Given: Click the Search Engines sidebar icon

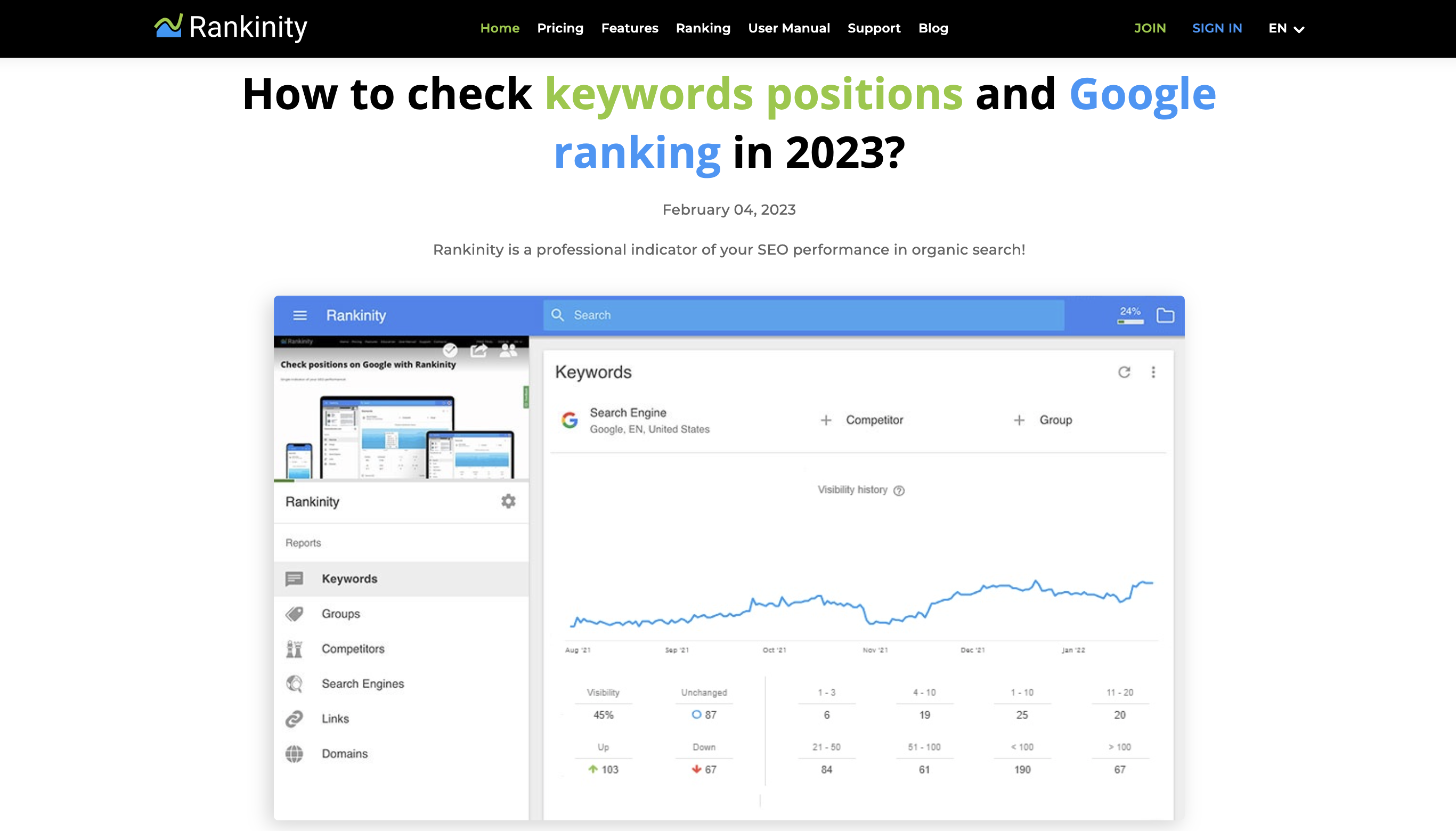Looking at the screenshot, I should click(x=297, y=683).
